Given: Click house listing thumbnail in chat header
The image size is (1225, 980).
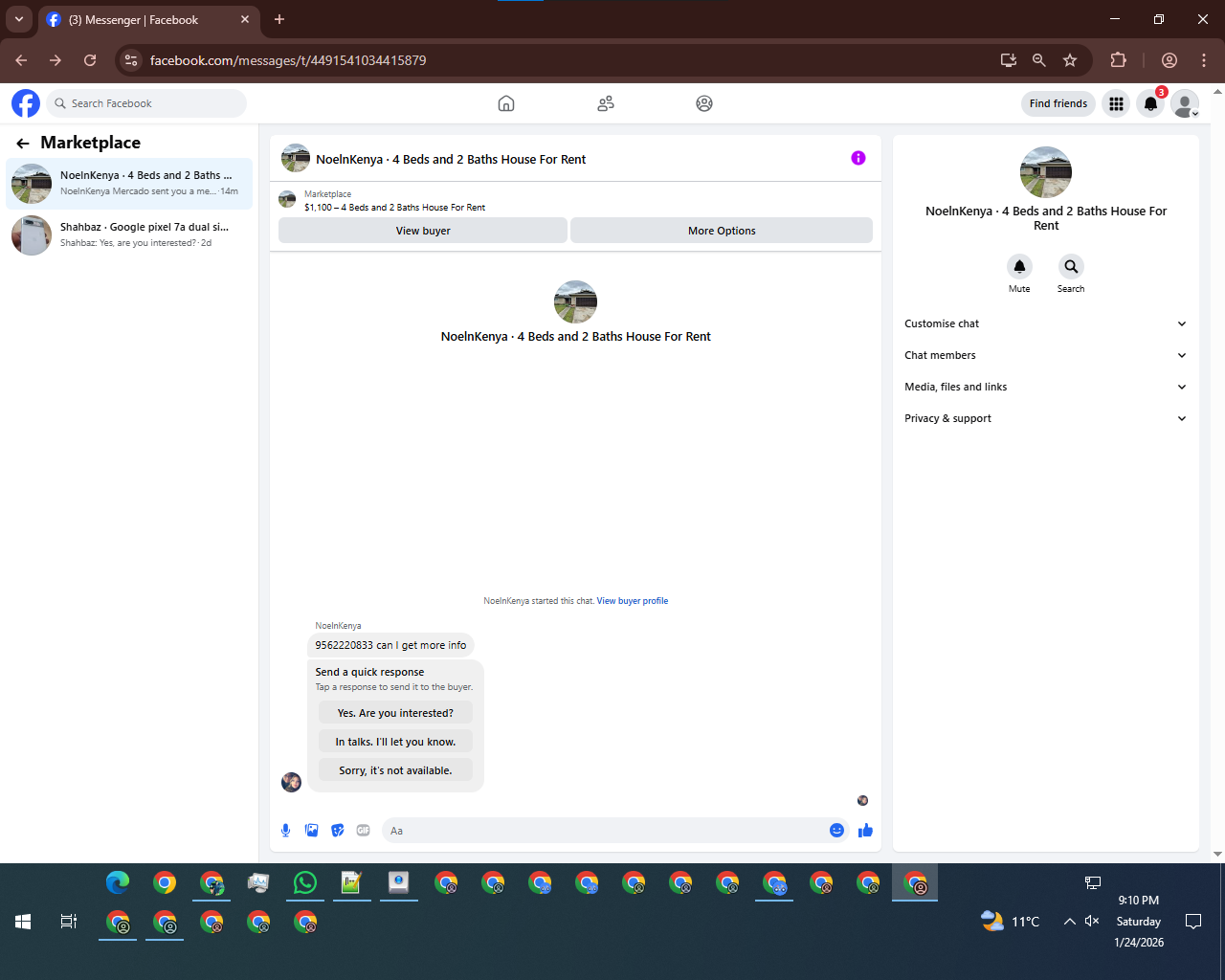Looking at the screenshot, I should (296, 158).
